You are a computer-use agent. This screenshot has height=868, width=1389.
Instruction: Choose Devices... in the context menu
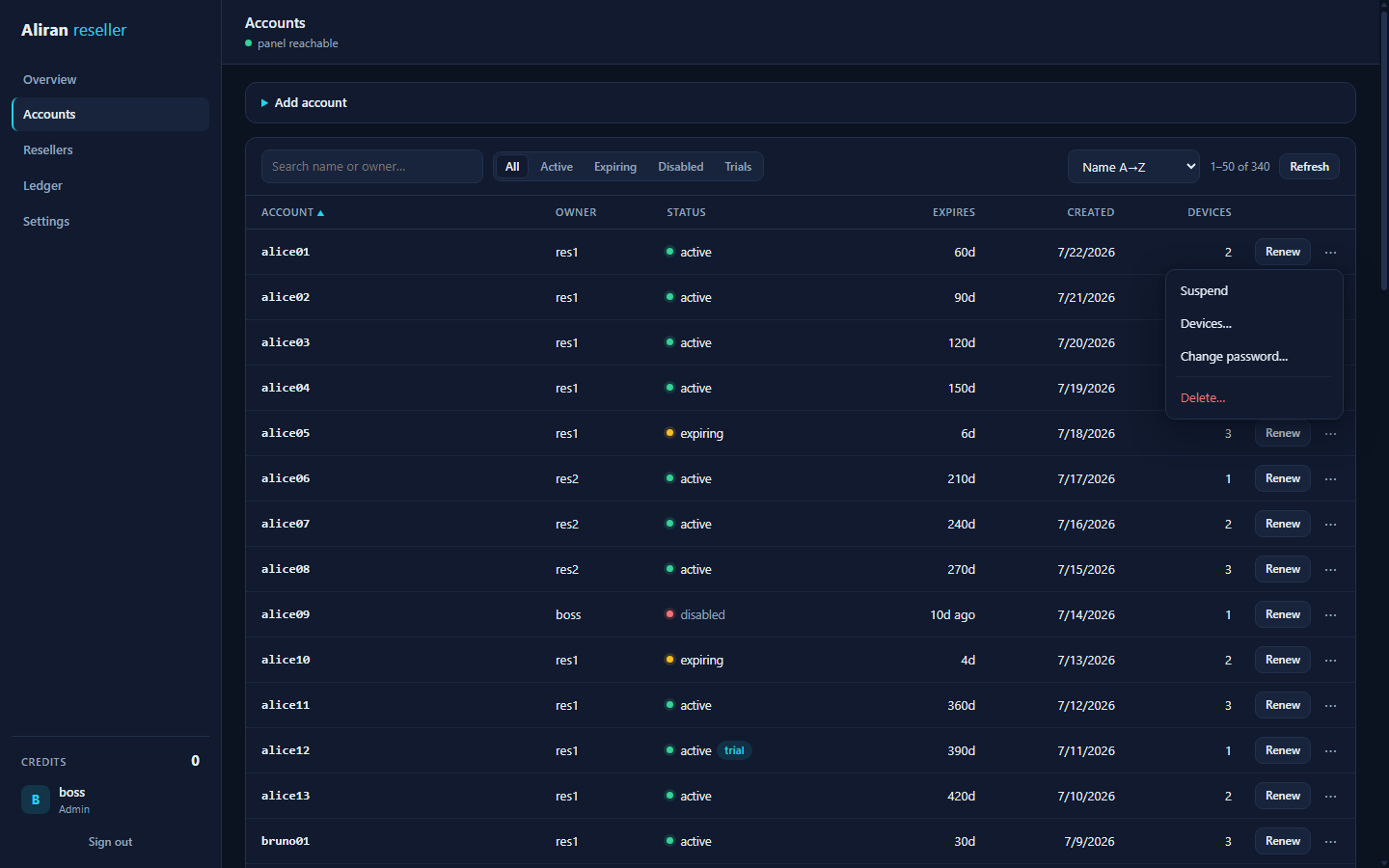[x=1254, y=323]
